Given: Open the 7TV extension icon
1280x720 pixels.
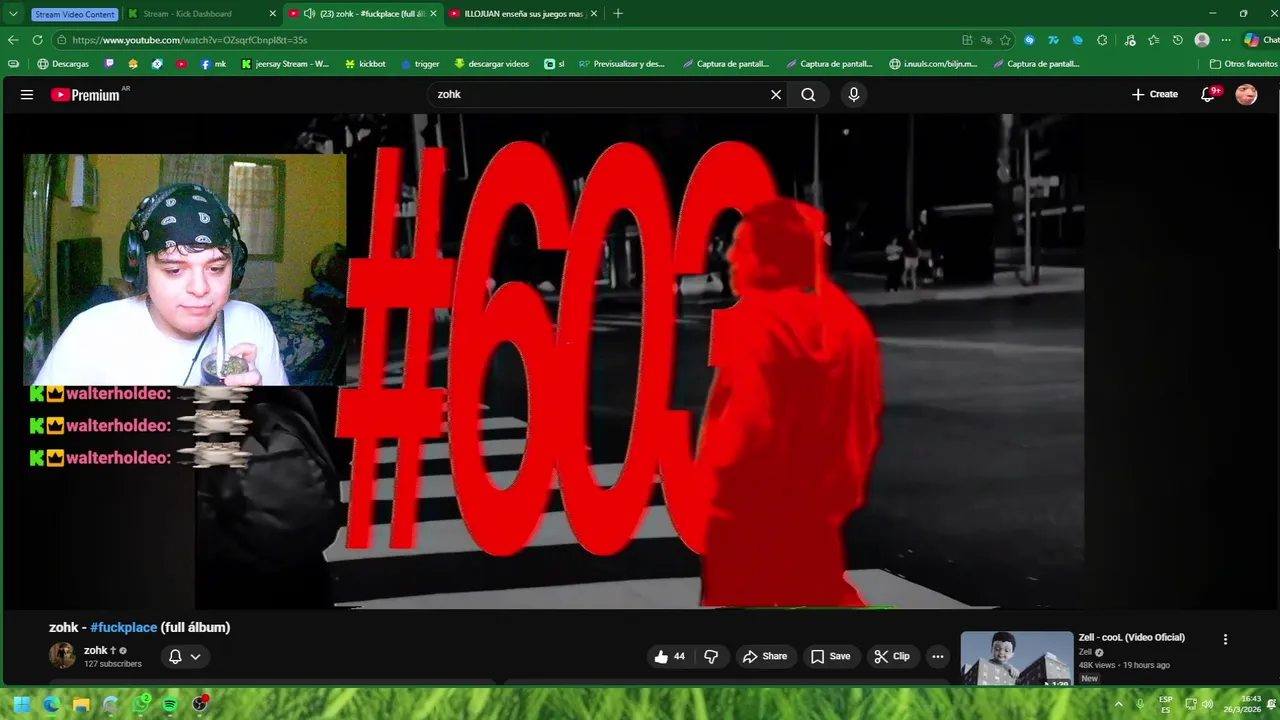Looking at the screenshot, I should tap(1054, 40).
